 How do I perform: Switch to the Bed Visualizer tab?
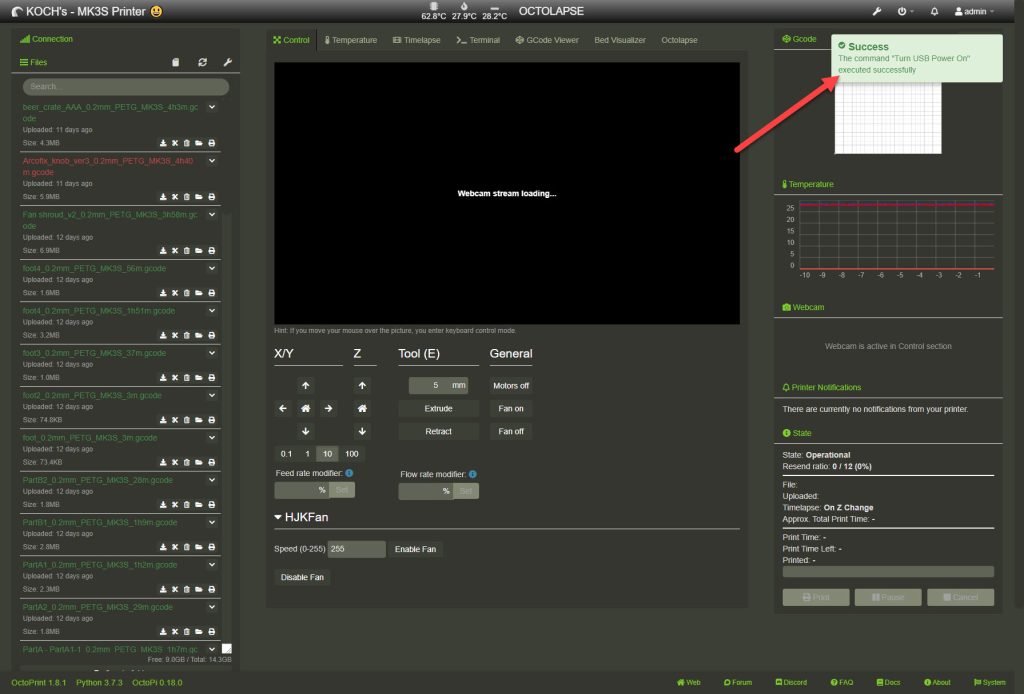click(620, 40)
